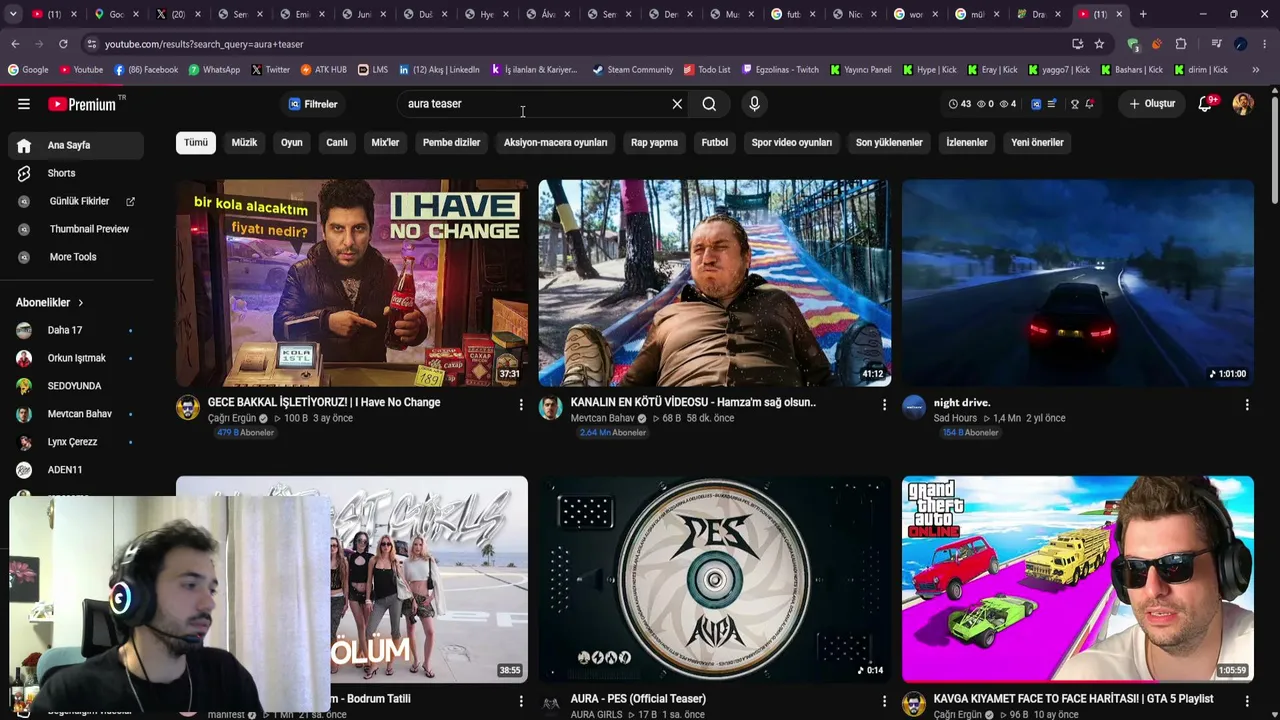
Task: Open the browser extensions puzzle icon
Action: pos(1181,44)
